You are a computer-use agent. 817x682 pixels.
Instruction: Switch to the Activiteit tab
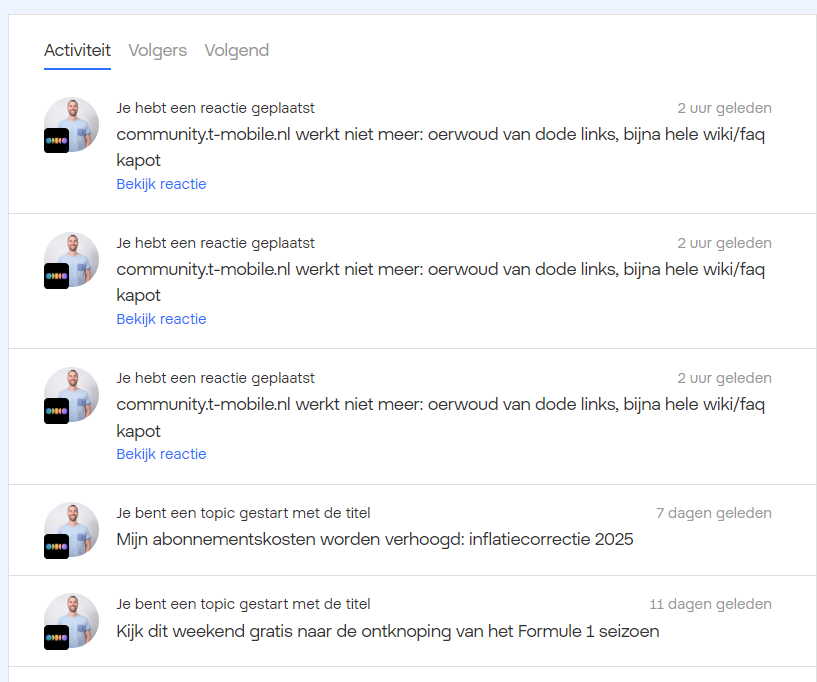tap(77, 51)
